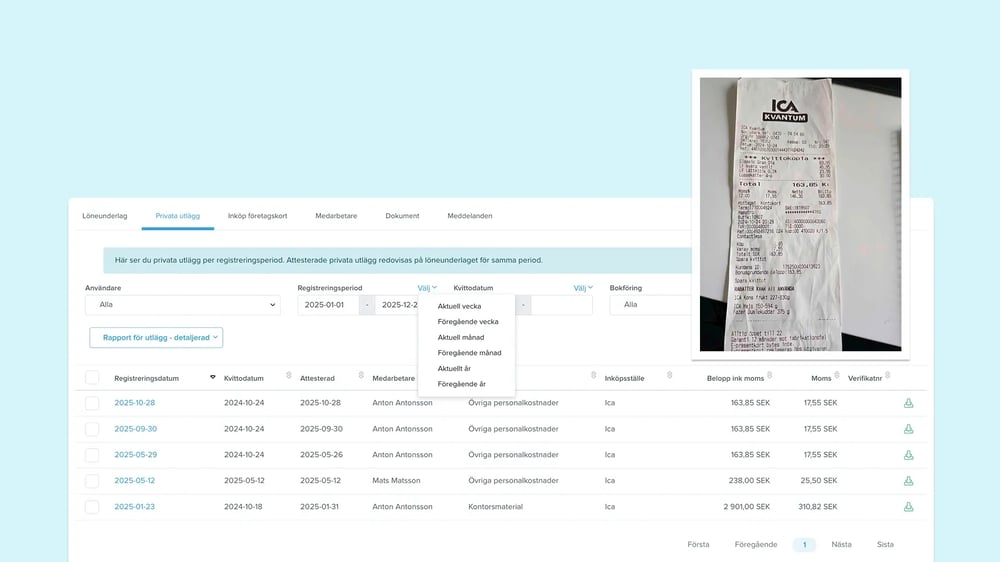
Task: Click Moms value 310,82 SEK
Action: point(818,507)
